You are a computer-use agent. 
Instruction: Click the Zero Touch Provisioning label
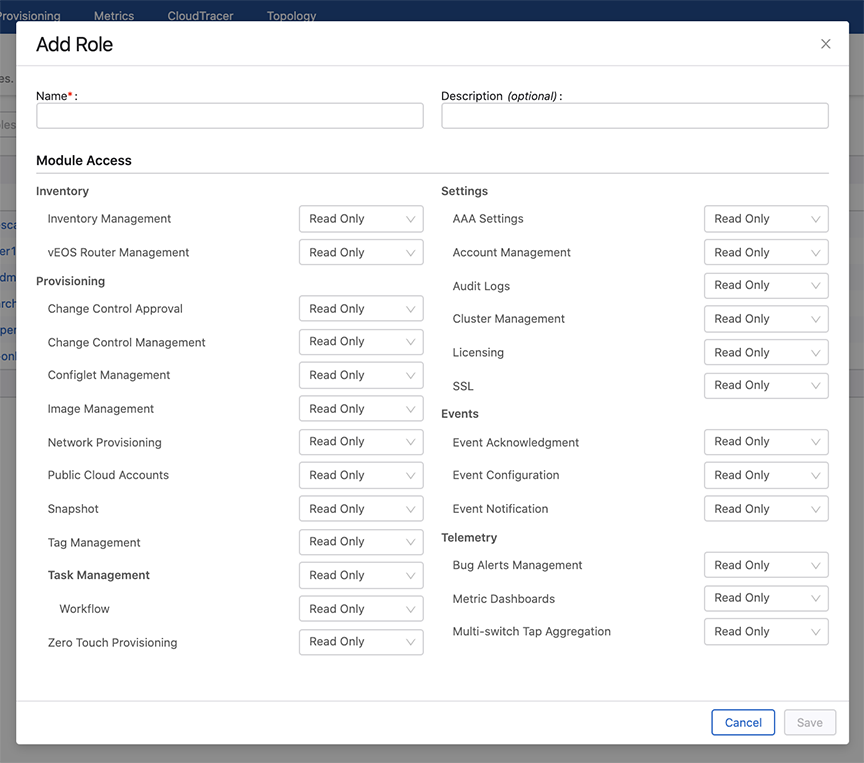click(x=112, y=642)
